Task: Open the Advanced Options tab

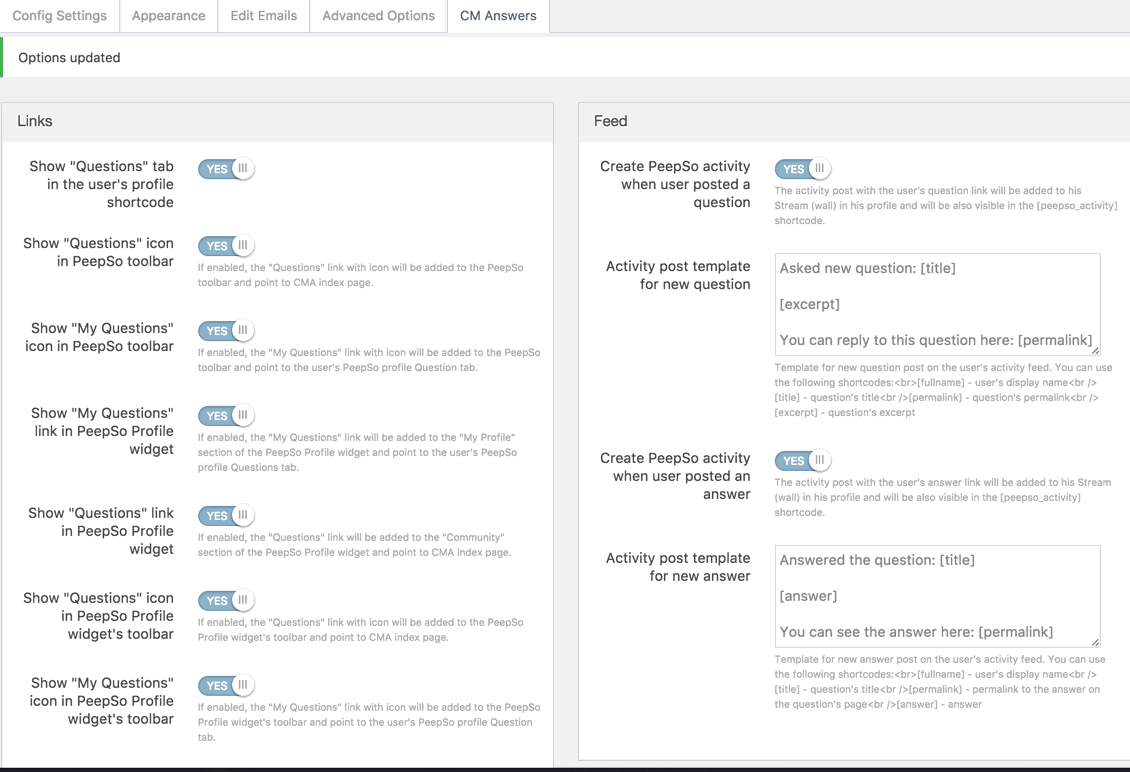Action: pos(378,16)
